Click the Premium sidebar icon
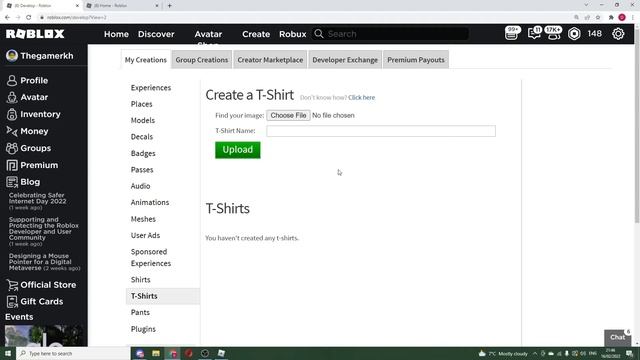The image size is (640, 360). (x=12, y=165)
